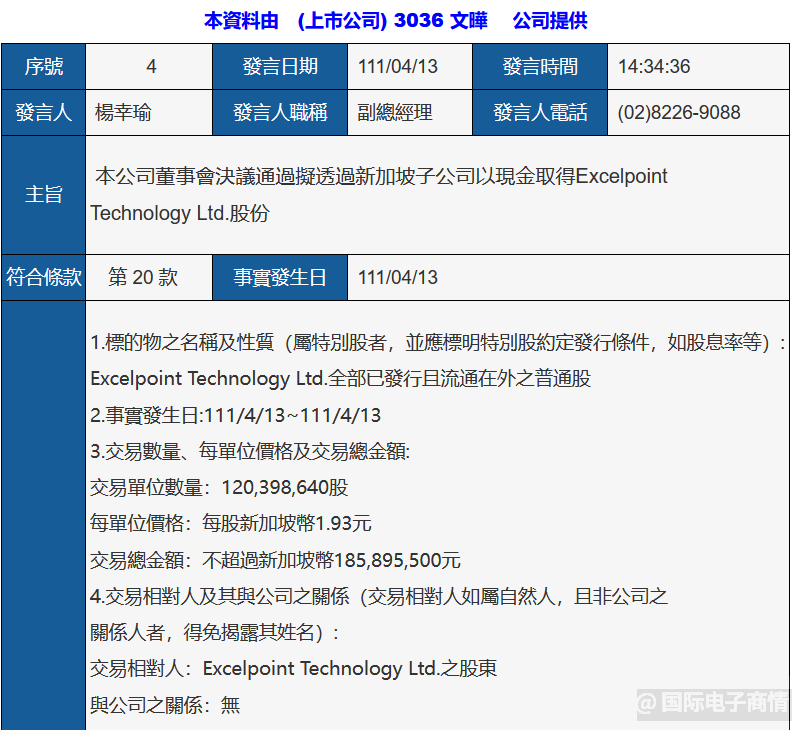Viewport: 792px width, 730px height.
Task: Select the 發言日期 header cell
Action: (280, 67)
